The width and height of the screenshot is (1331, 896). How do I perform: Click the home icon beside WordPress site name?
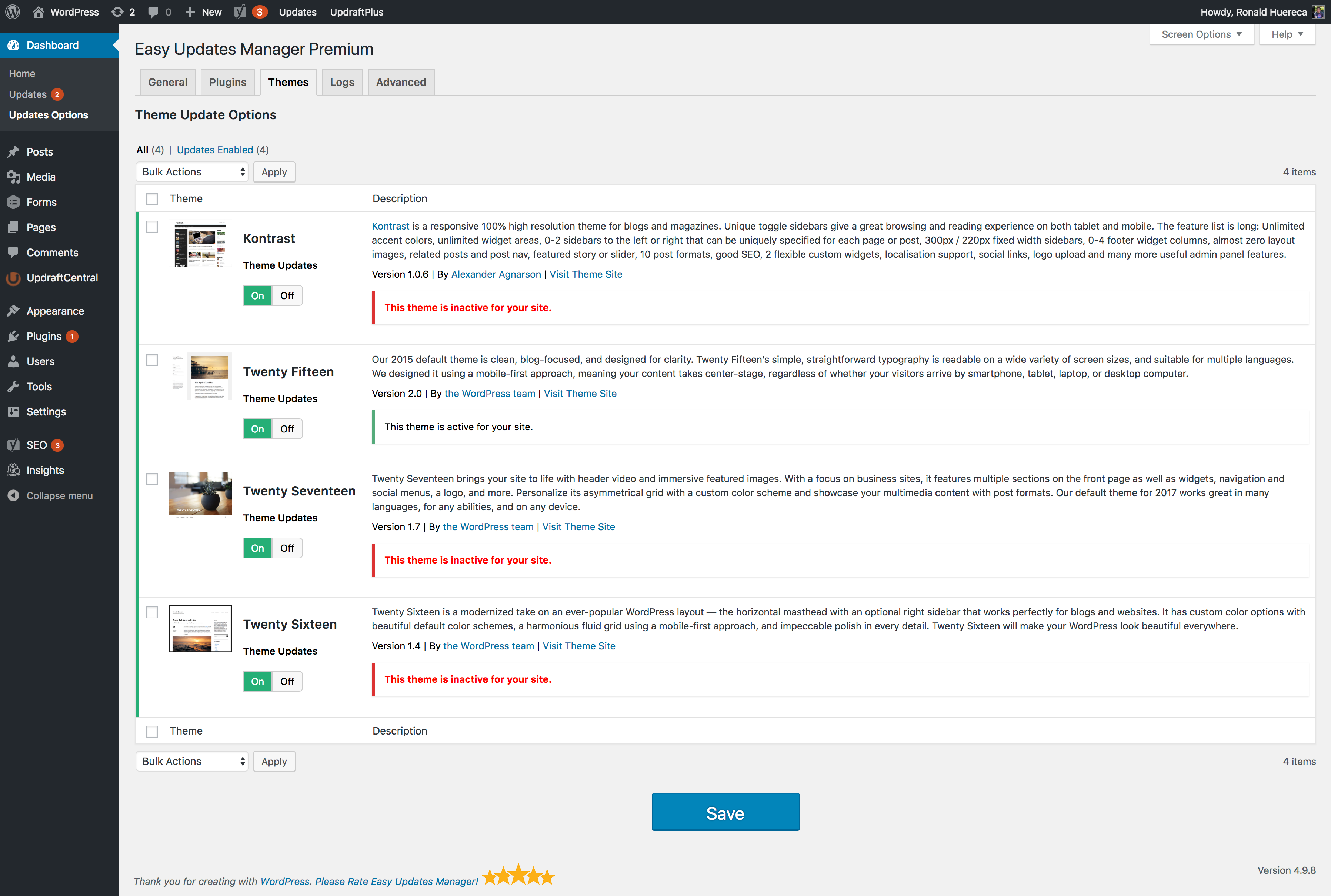[x=38, y=12]
